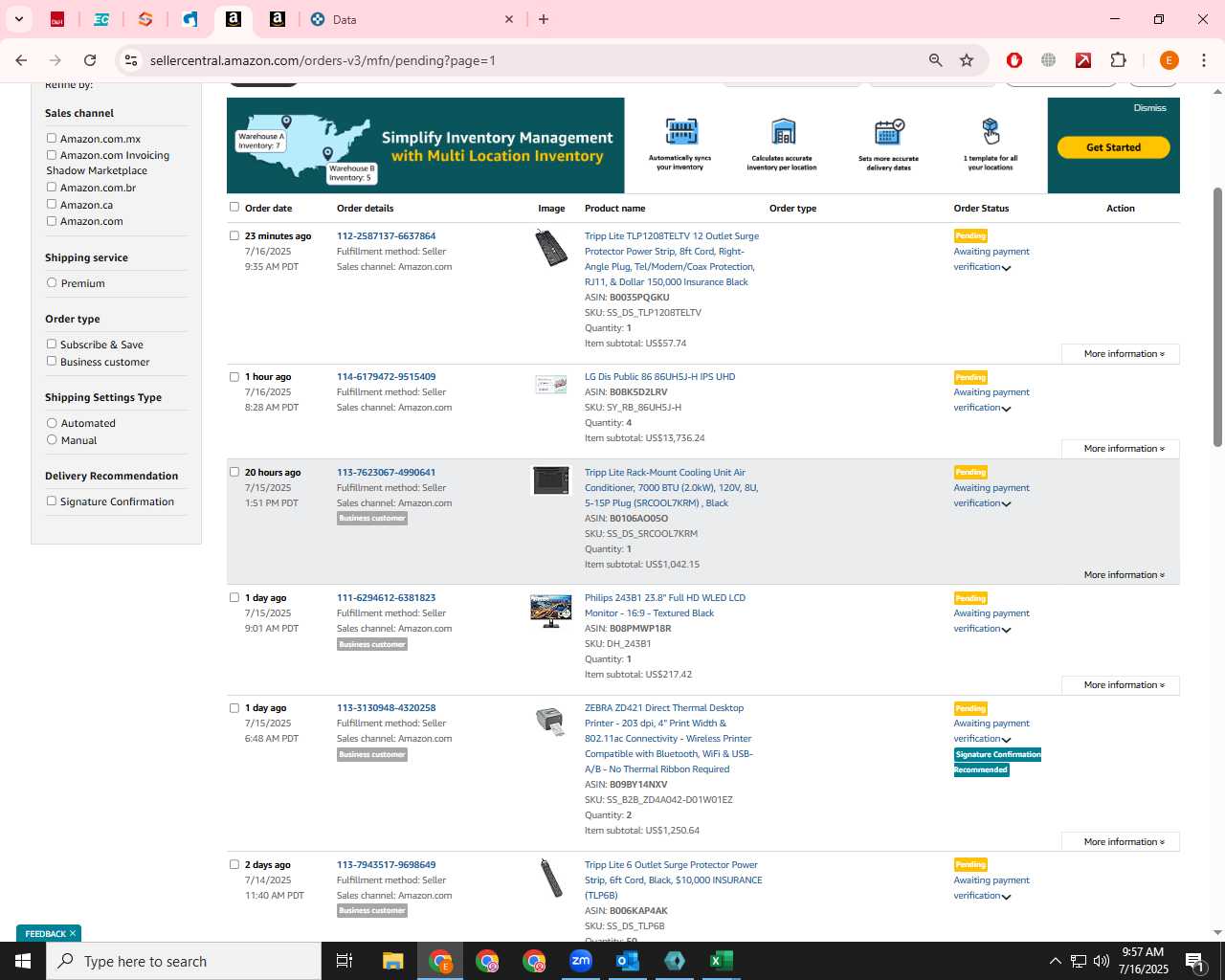This screenshot has height=980, width=1225.
Task: Click the page vertical scrollbar thumb
Action: click(1217, 316)
